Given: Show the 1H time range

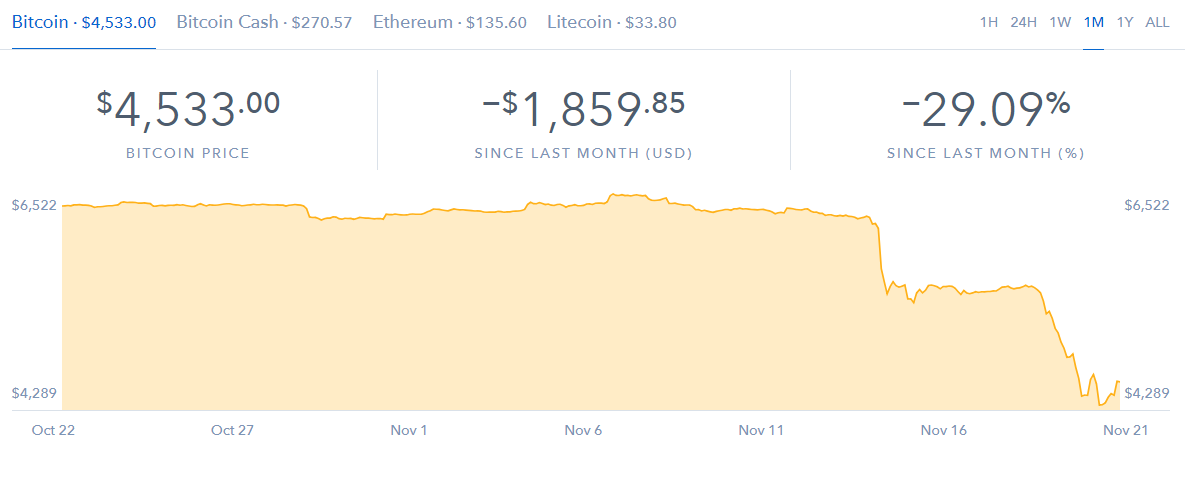Looking at the screenshot, I should pos(989,22).
